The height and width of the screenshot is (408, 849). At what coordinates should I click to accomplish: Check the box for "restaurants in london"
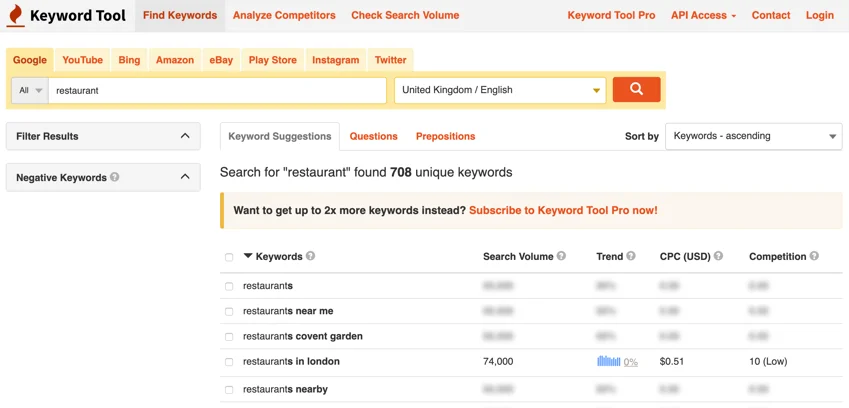(229, 361)
